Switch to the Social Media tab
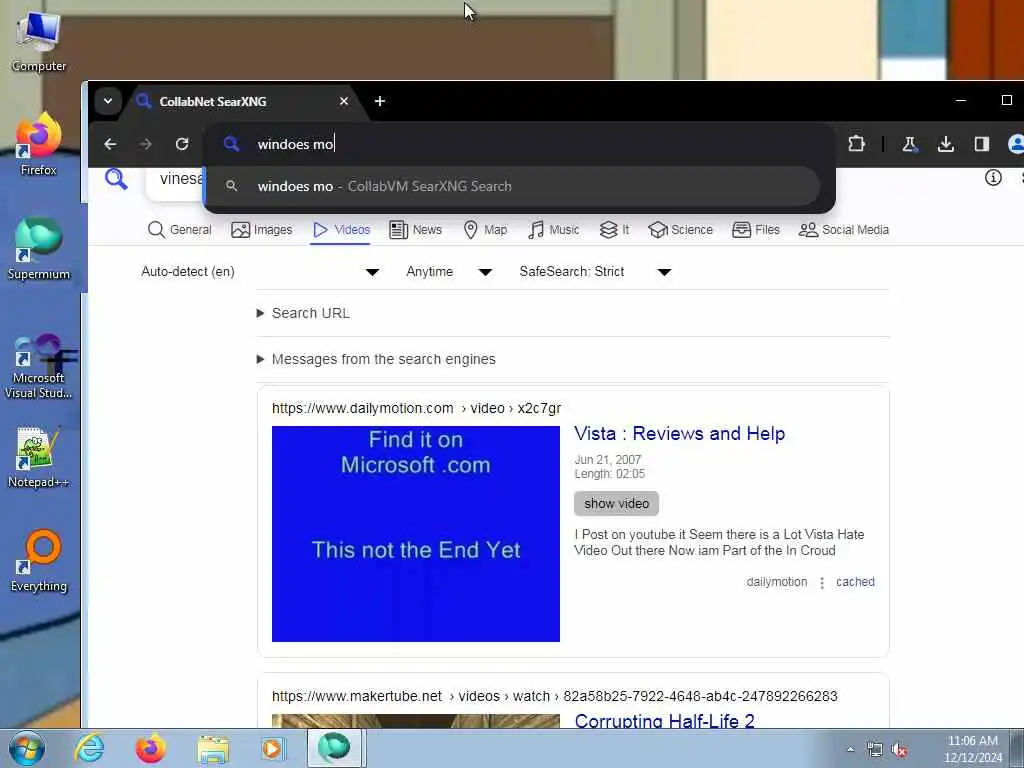Image resolution: width=1024 pixels, height=768 pixels. coord(844,230)
